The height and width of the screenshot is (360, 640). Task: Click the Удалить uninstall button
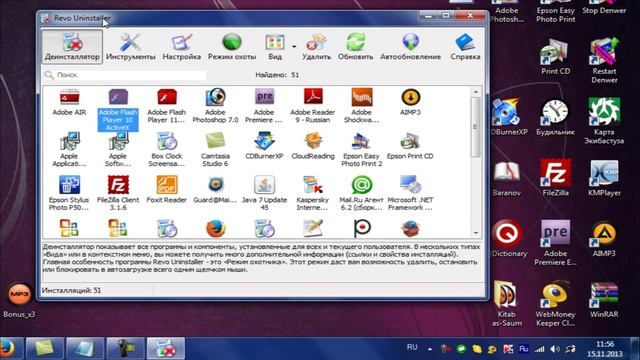tap(316, 47)
